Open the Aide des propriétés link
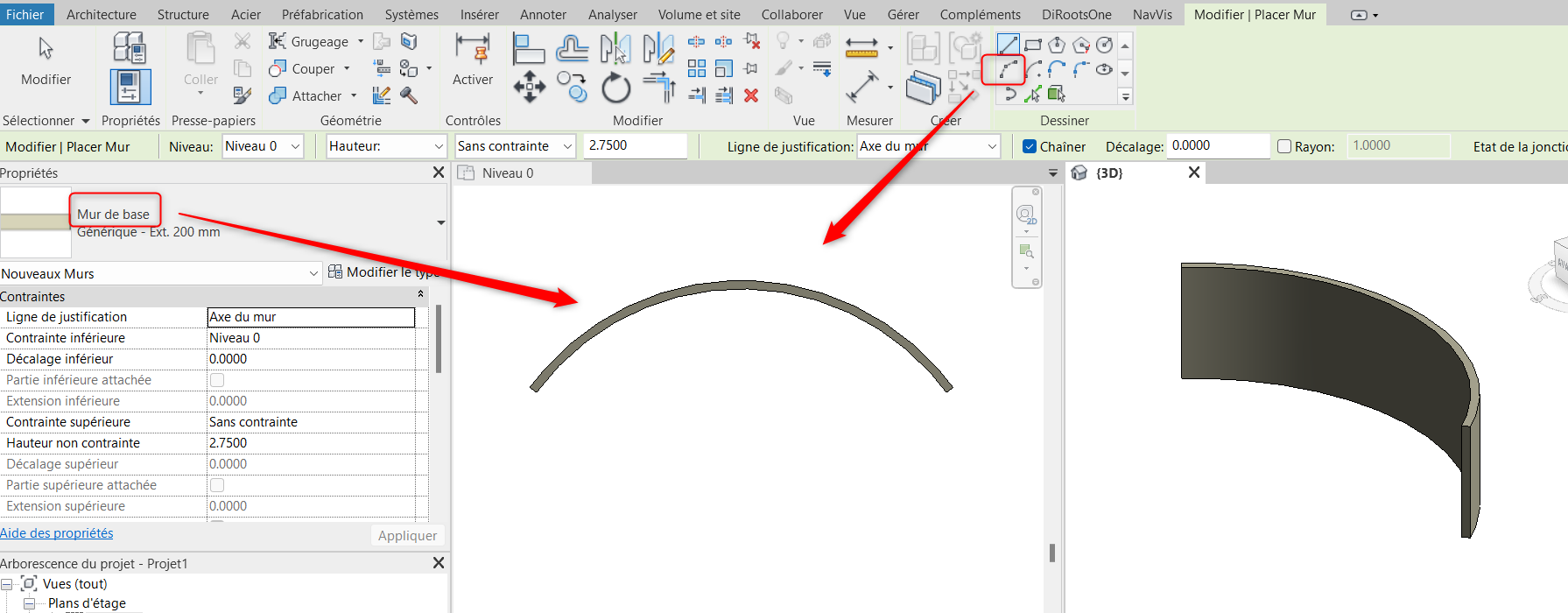1568x613 pixels. pos(57,532)
